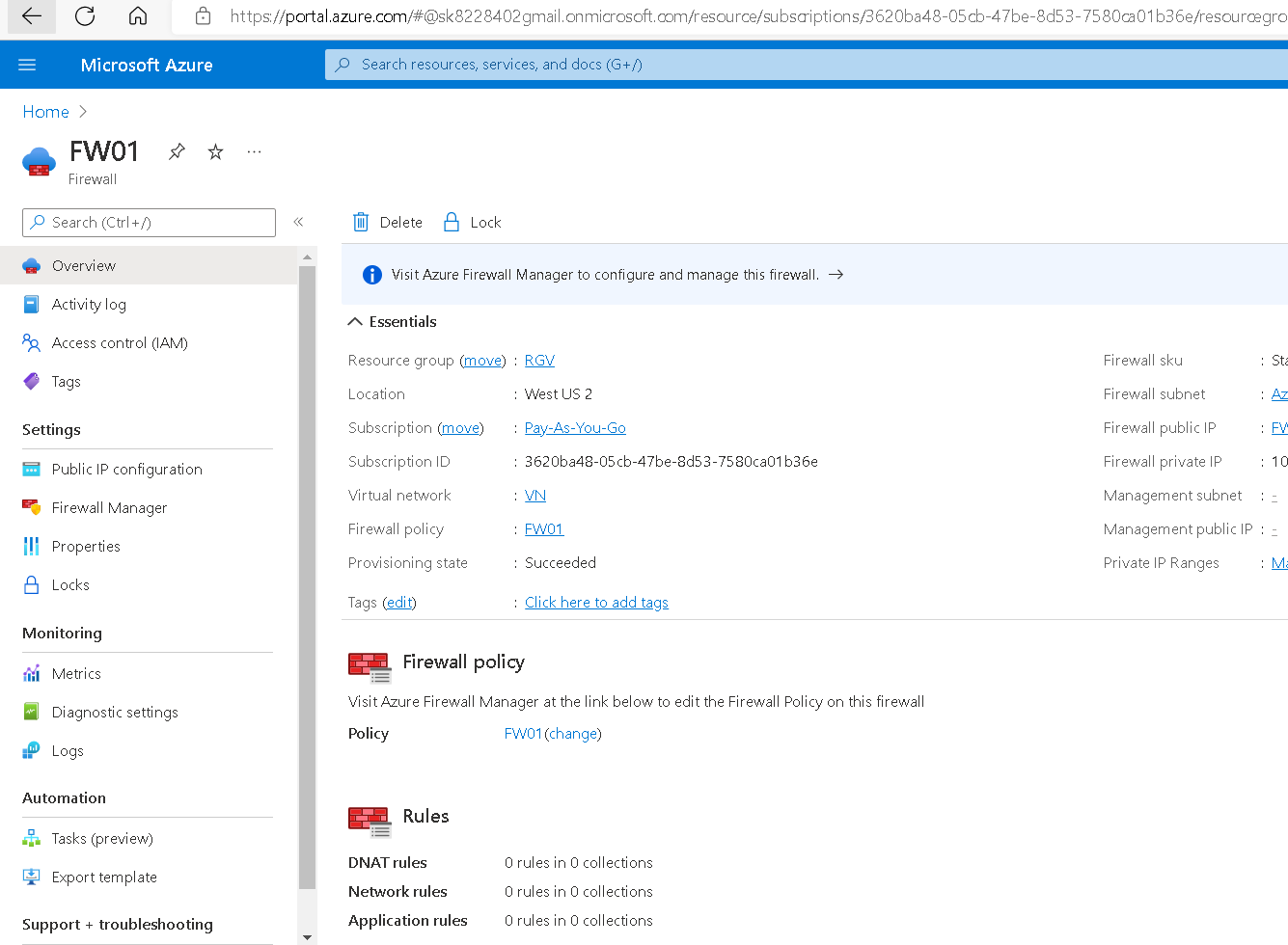Screen dimensions: 1288x945
Task: Click the Activity log icon
Action: coord(31,304)
